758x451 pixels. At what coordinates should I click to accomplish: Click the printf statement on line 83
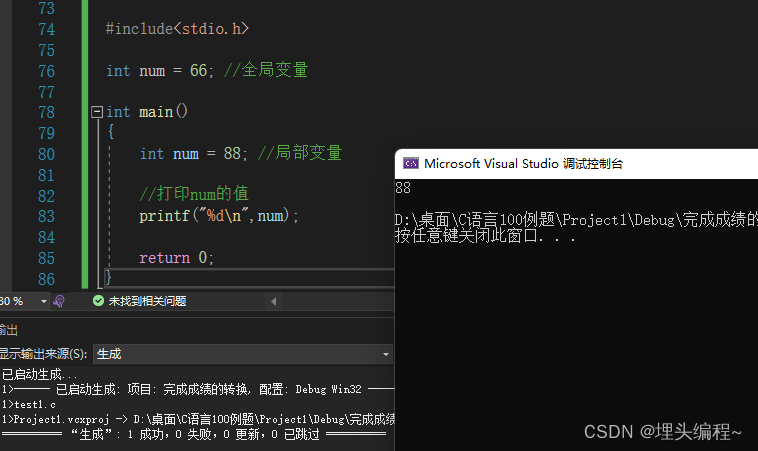(219, 216)
